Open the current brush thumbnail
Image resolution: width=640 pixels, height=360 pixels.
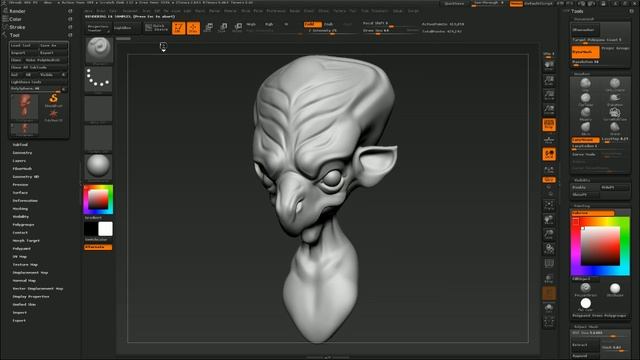[x=99, y=50]
